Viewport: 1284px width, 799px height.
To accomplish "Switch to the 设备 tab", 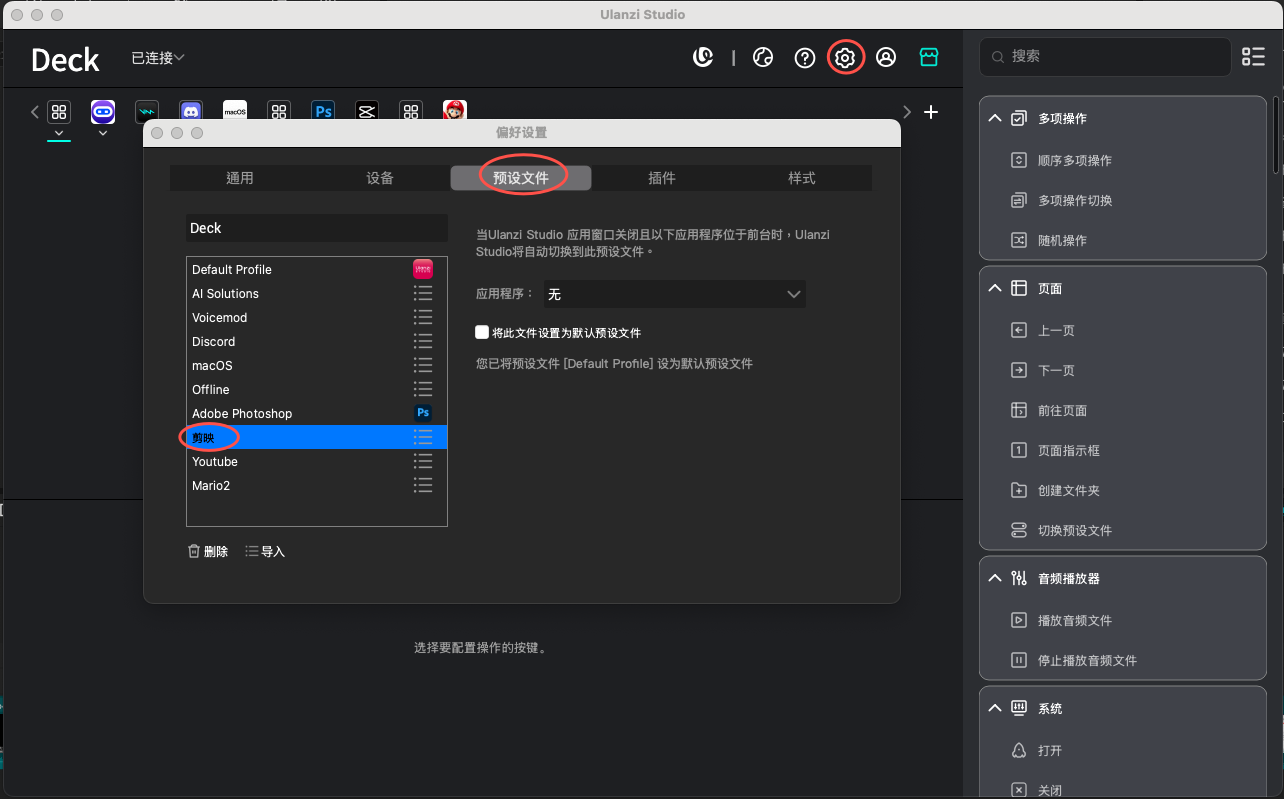I will click(x=380, y=178).
